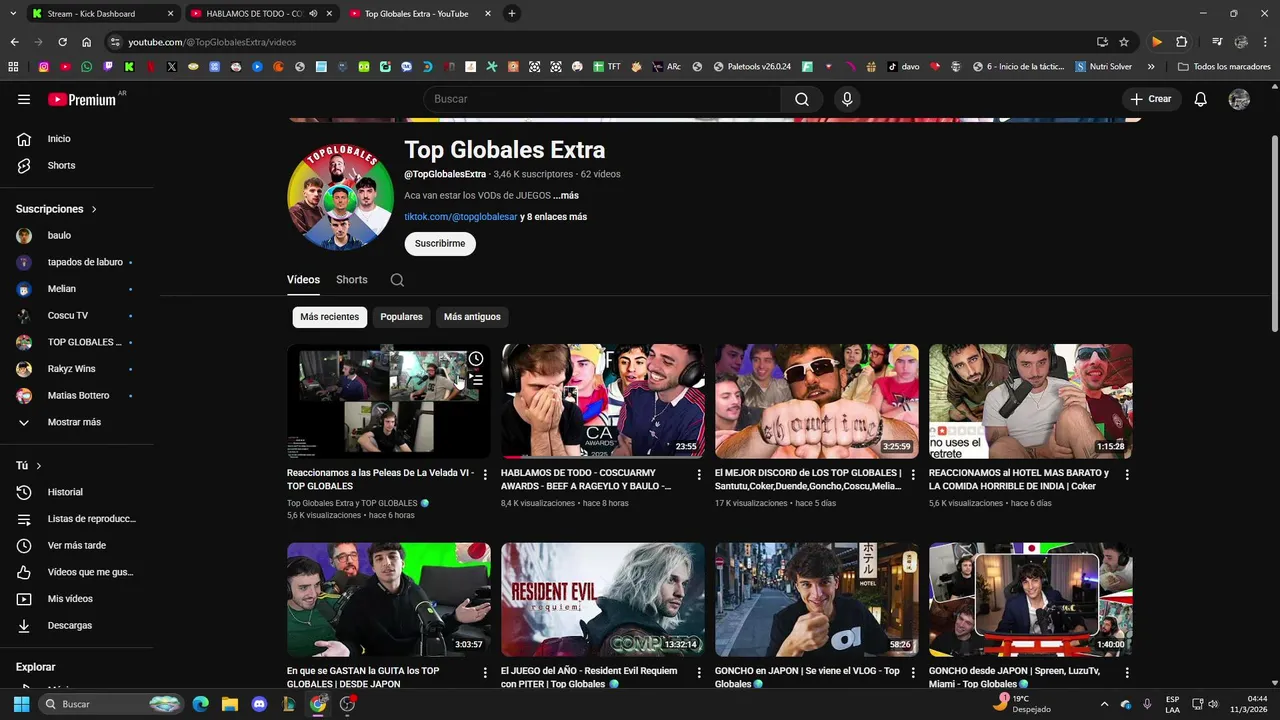1280x720 pixels.
Task: Click the search magnifier button
Action: tap(802, 99)
